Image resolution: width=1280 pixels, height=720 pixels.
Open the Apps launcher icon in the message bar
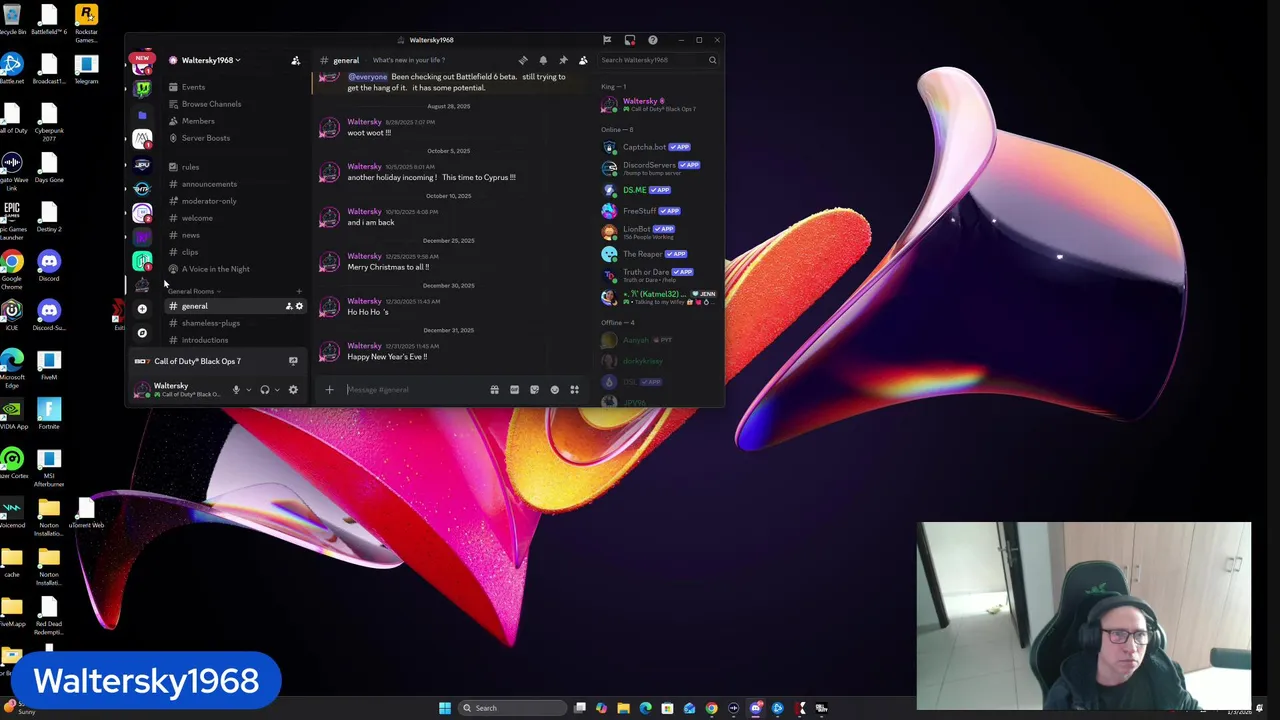[x=574, y=390]
